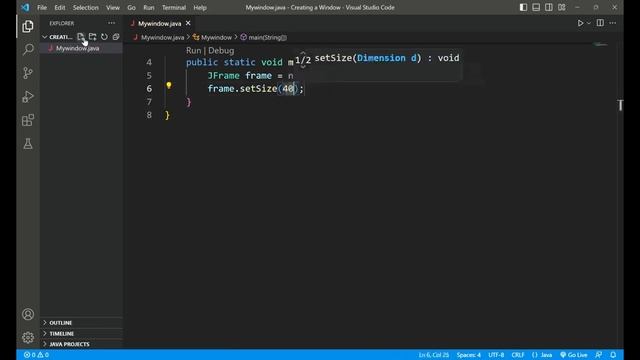This screenshot has width=640, height=360.
Task: Open the Terminal menu
Action: (174, 7)
